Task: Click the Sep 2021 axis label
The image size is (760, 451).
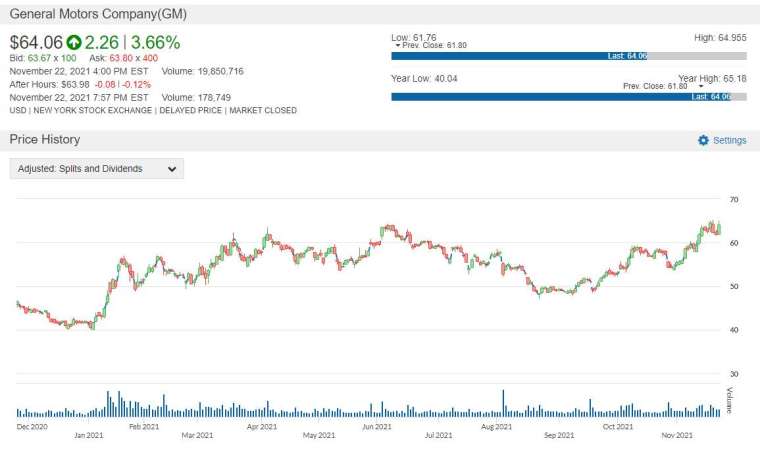Action: [x=559, y=435]
